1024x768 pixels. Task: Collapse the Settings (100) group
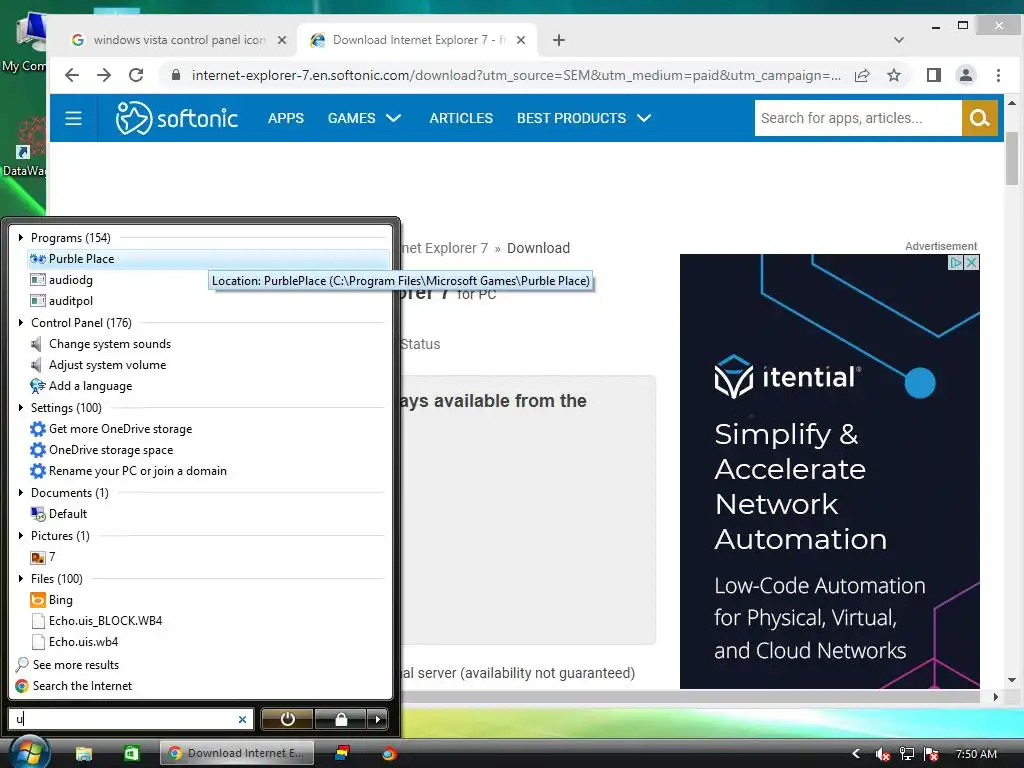21,408
